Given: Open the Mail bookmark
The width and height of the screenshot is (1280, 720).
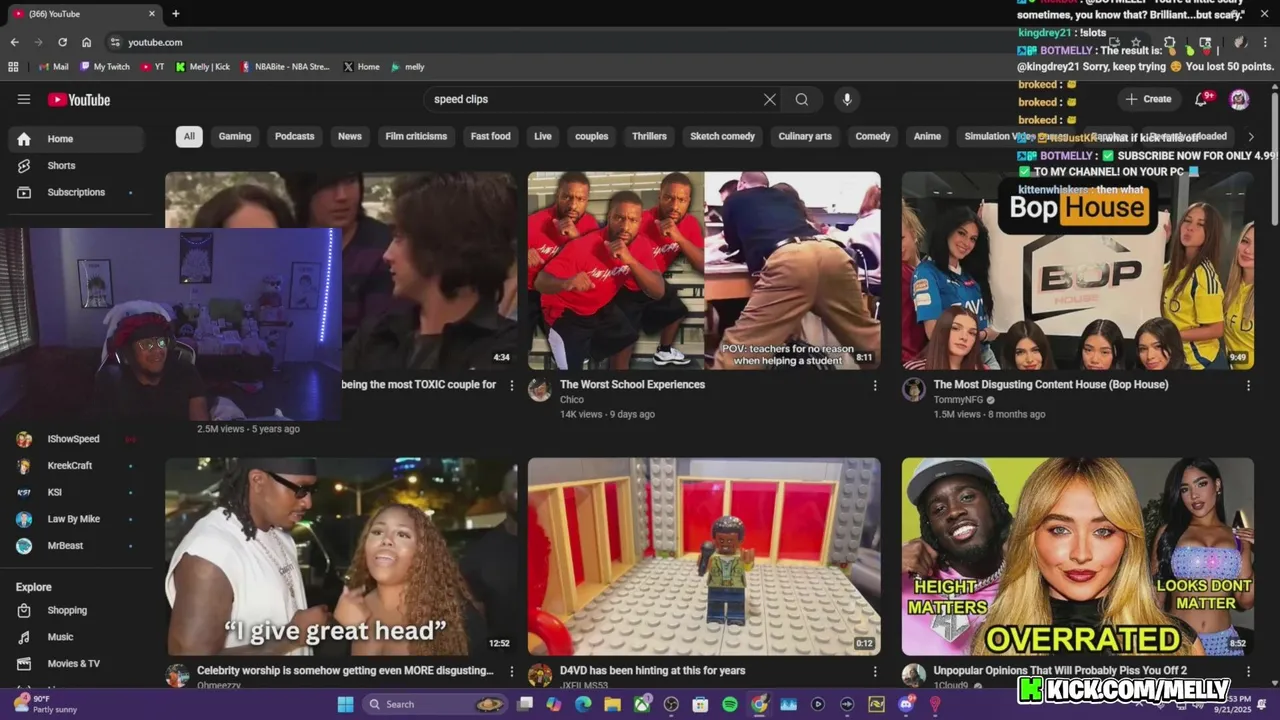Looking at the screenshot, I should click(54, 67).
